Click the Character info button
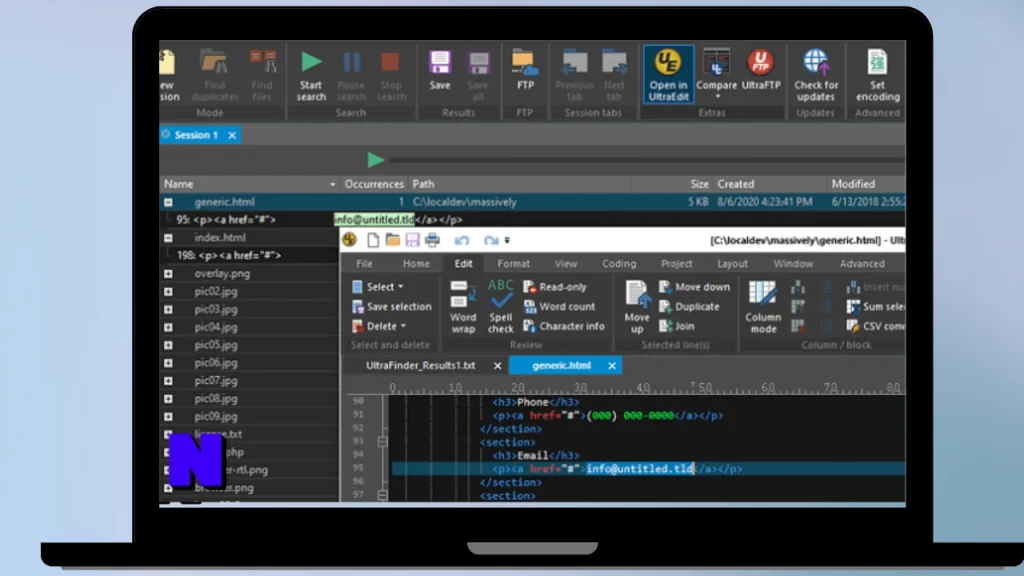Viewport: 1024px width, 576px height. coord(564,326)
